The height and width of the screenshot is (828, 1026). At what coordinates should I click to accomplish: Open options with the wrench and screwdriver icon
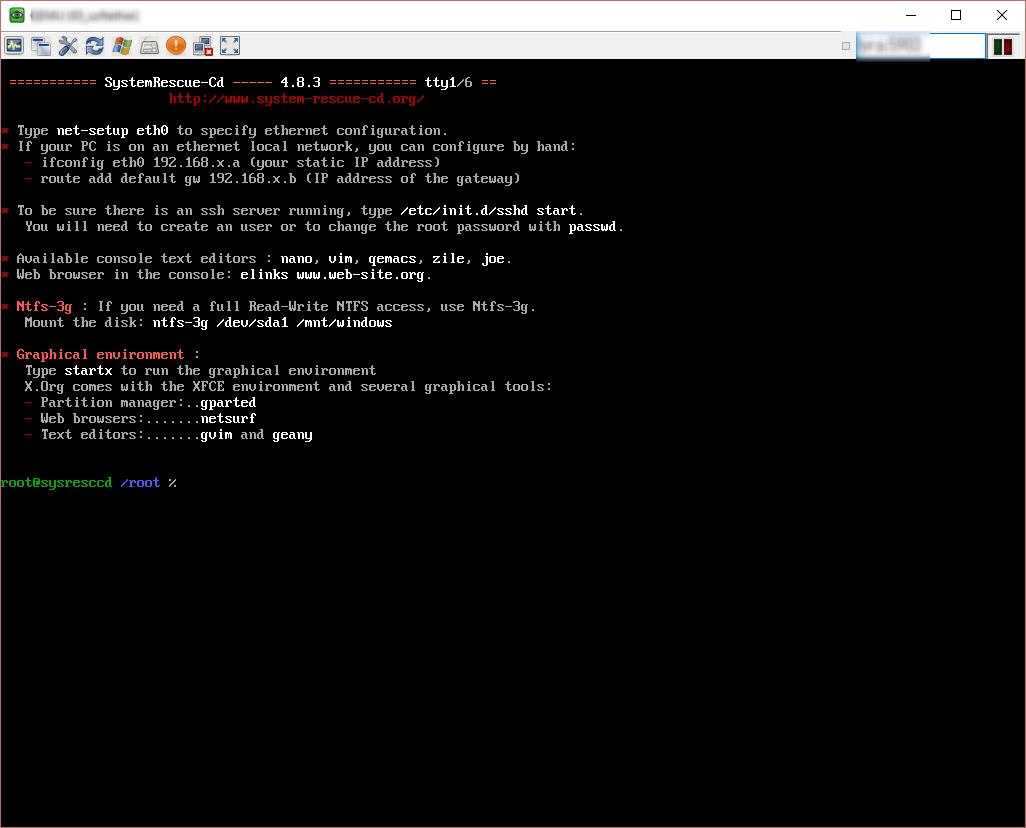(x=68, y=45)
